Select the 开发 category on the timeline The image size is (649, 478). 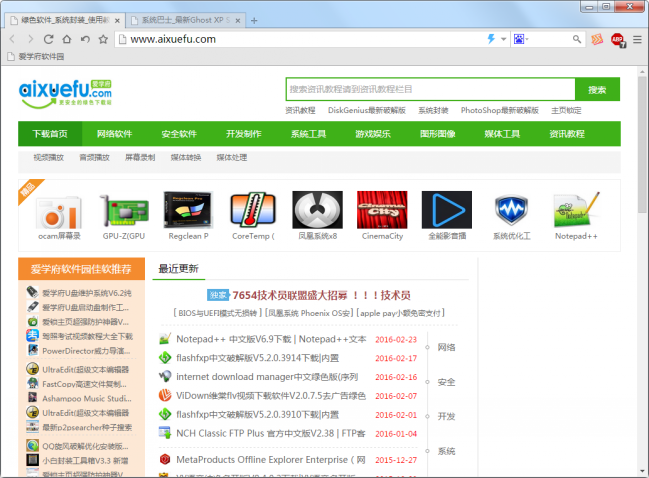click(x=446, y=416)
